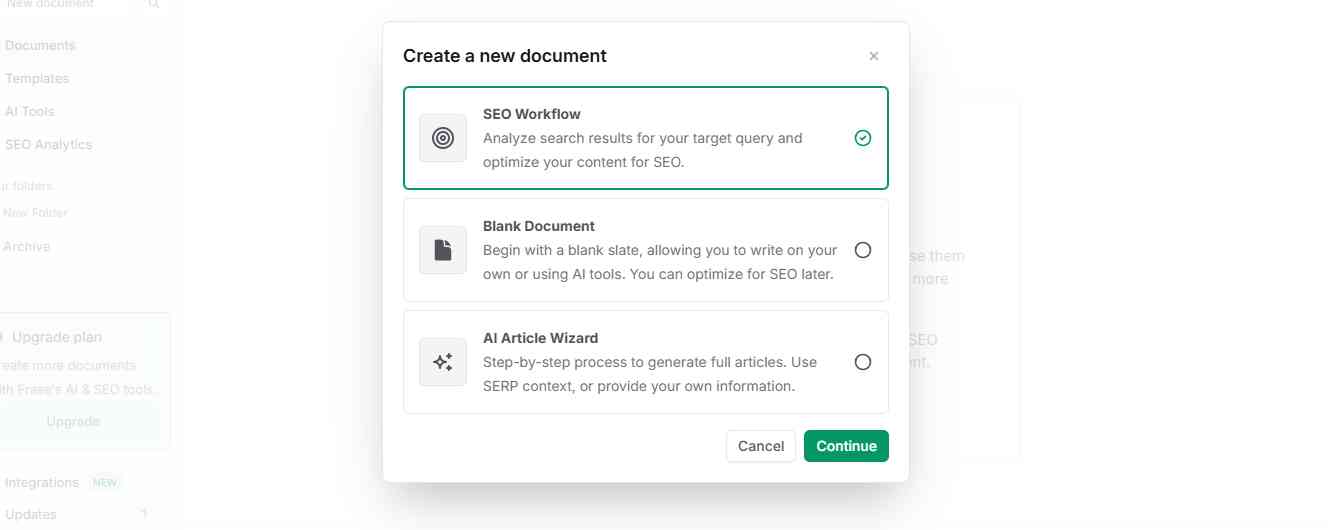Select the Blank Document radio button
This screenshot has width=1328, height=530.
863,250
